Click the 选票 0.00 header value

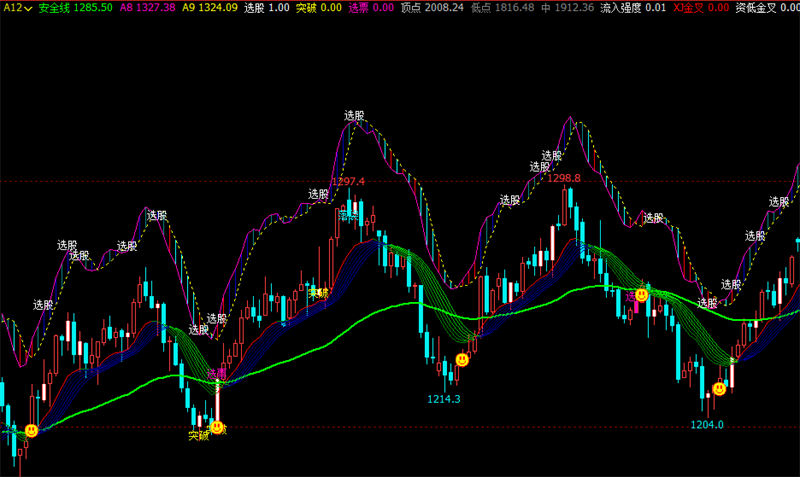coord(371,8)
